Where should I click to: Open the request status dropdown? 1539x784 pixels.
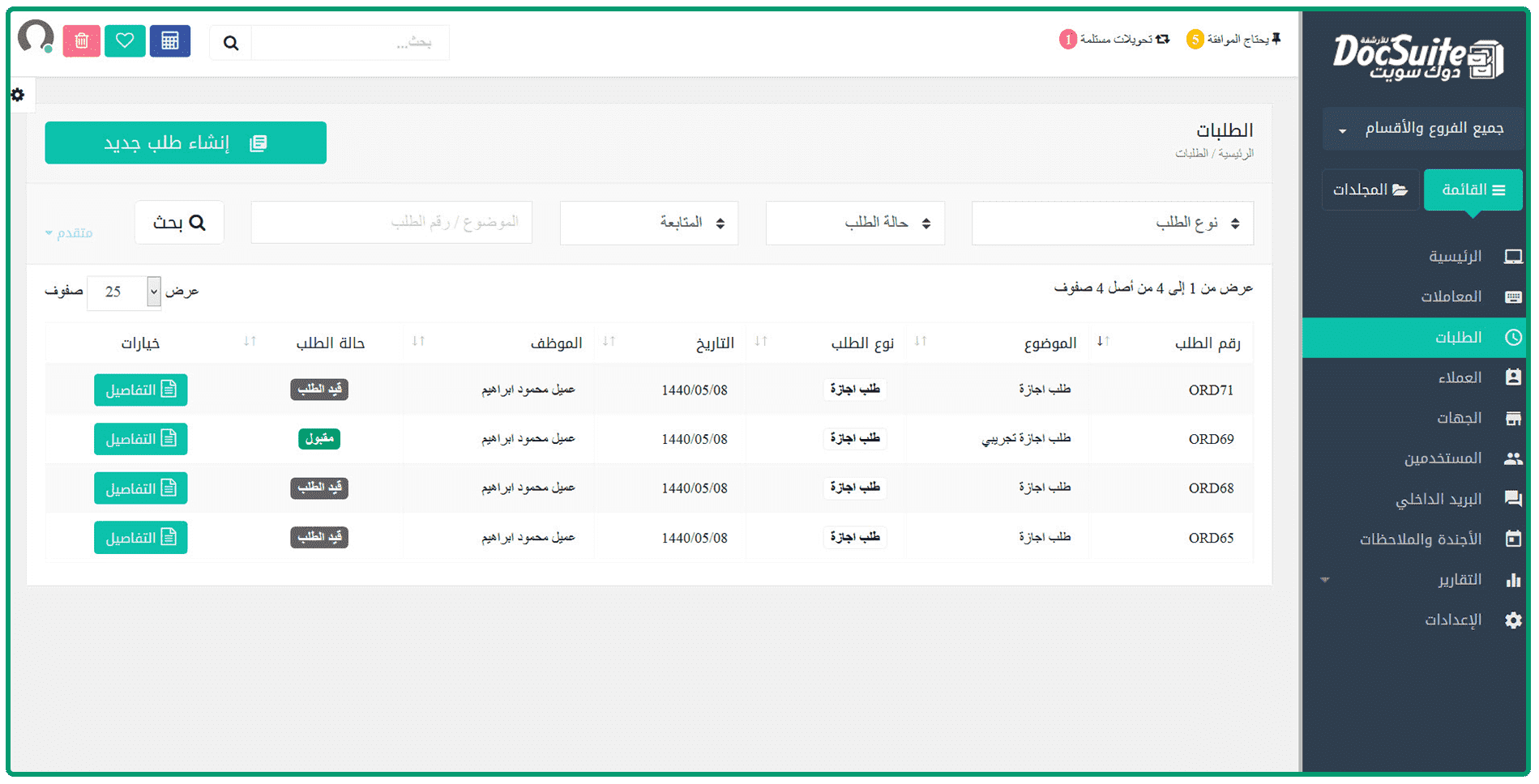coord(854,223)
